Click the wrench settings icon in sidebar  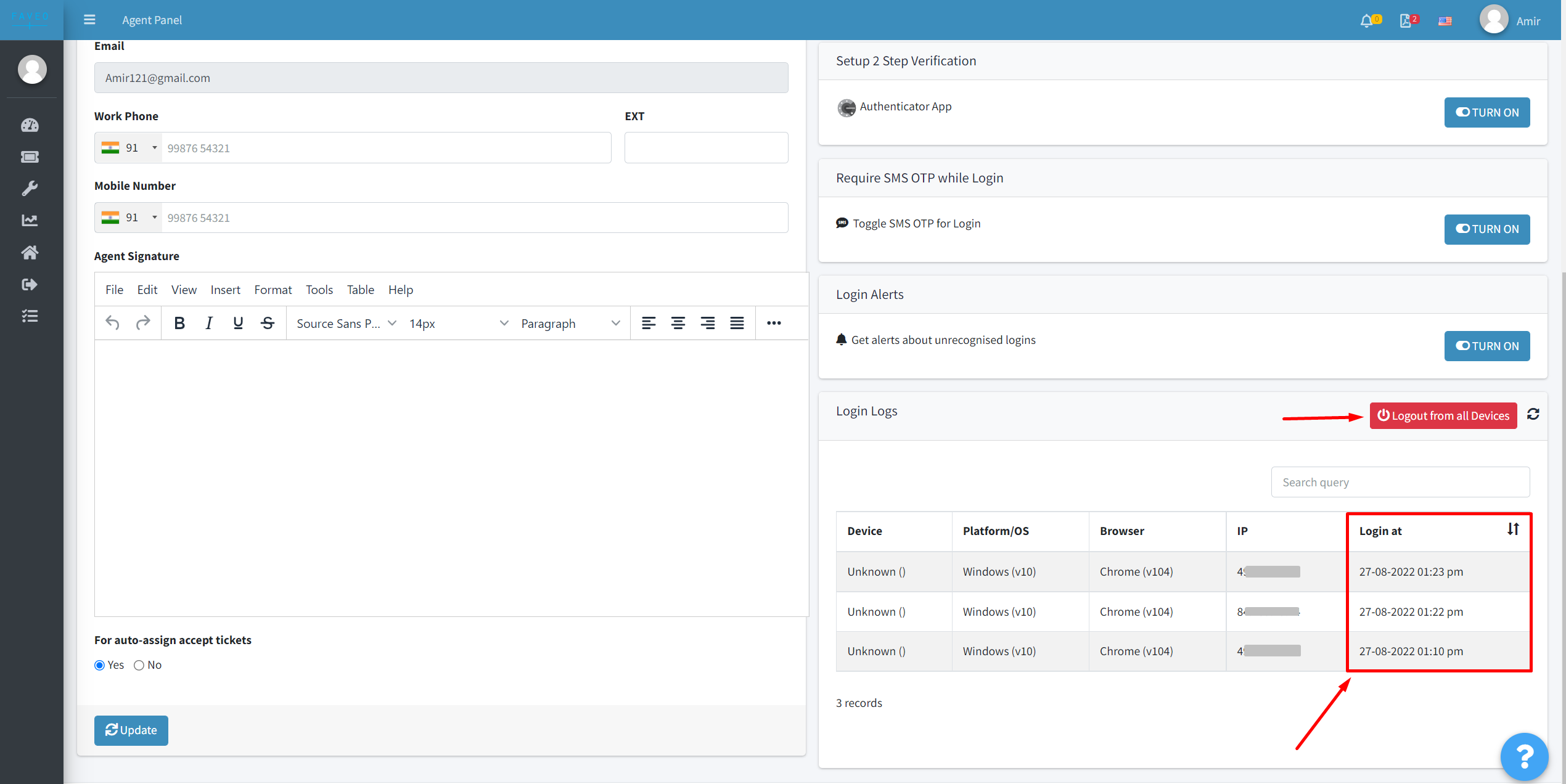(30, 188)
